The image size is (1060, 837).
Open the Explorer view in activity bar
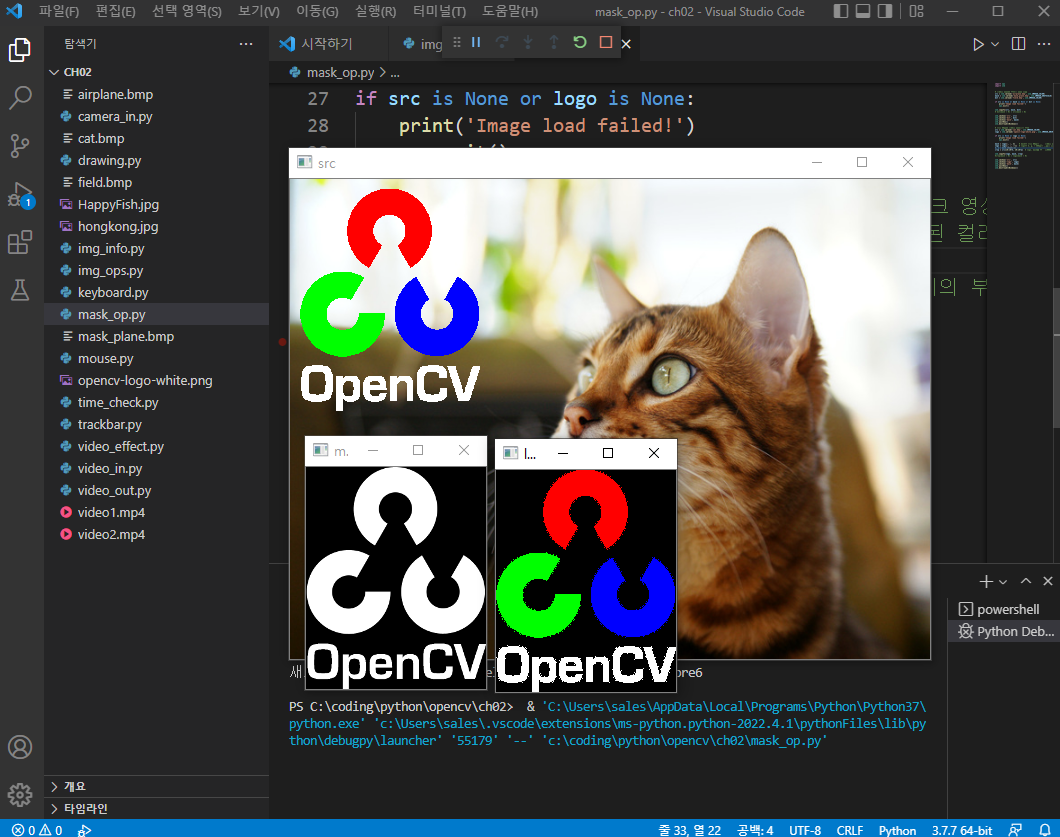pos(20,50)
